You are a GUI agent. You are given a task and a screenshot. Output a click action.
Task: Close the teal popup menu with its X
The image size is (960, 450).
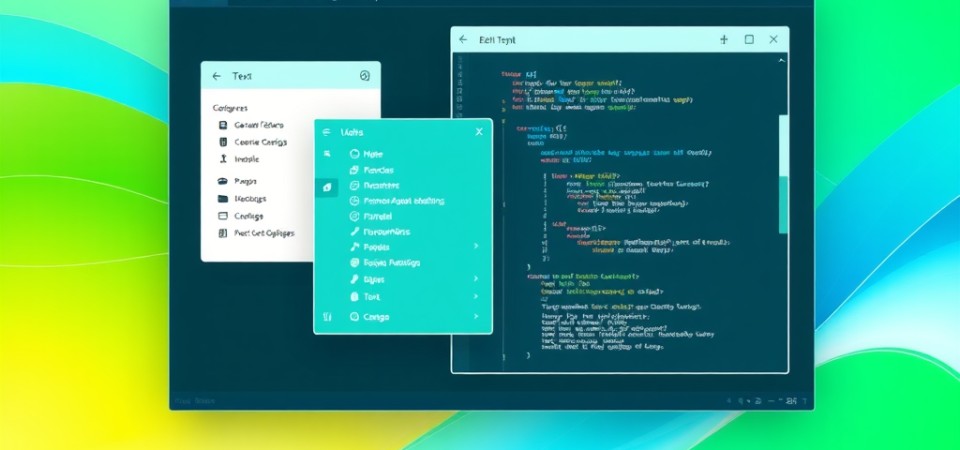(x=479, y=132)
